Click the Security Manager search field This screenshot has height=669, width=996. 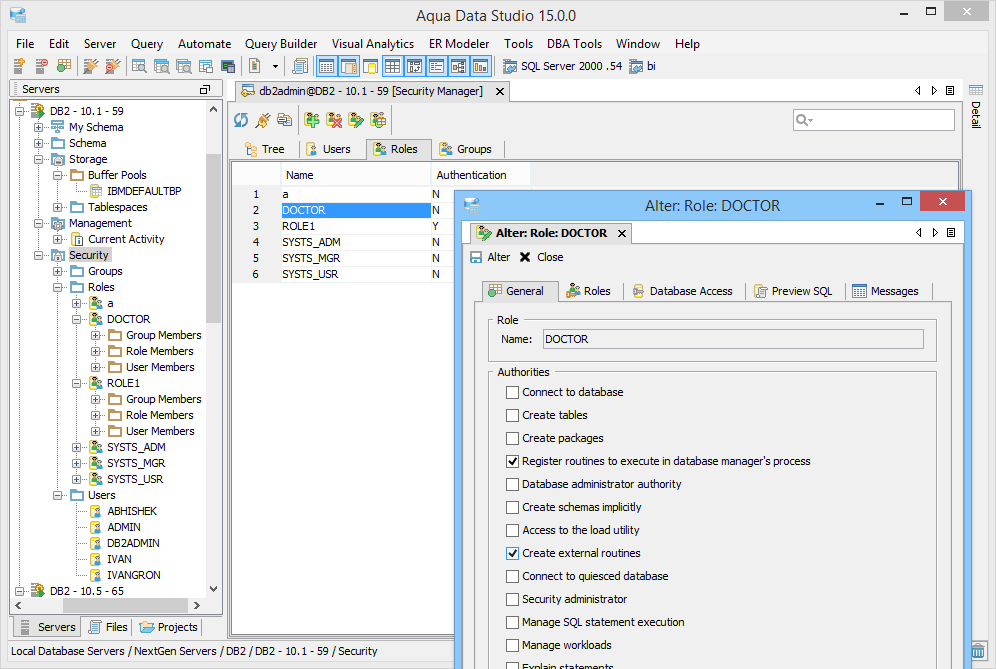tap(874, 119)
